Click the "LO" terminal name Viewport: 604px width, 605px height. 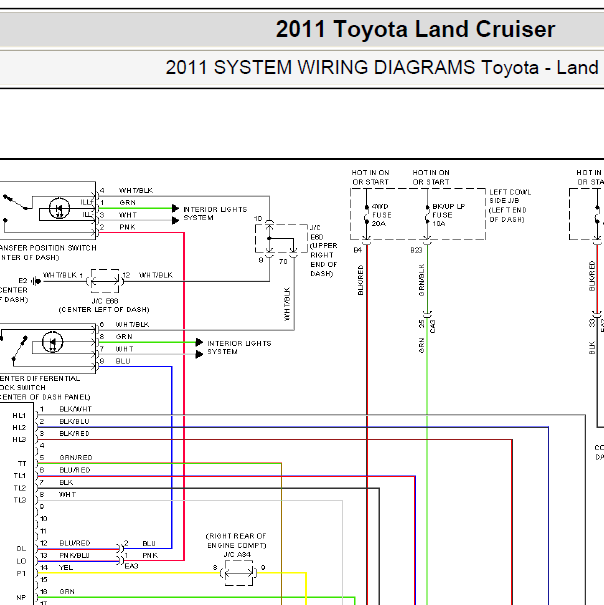(x=21, y=561)
